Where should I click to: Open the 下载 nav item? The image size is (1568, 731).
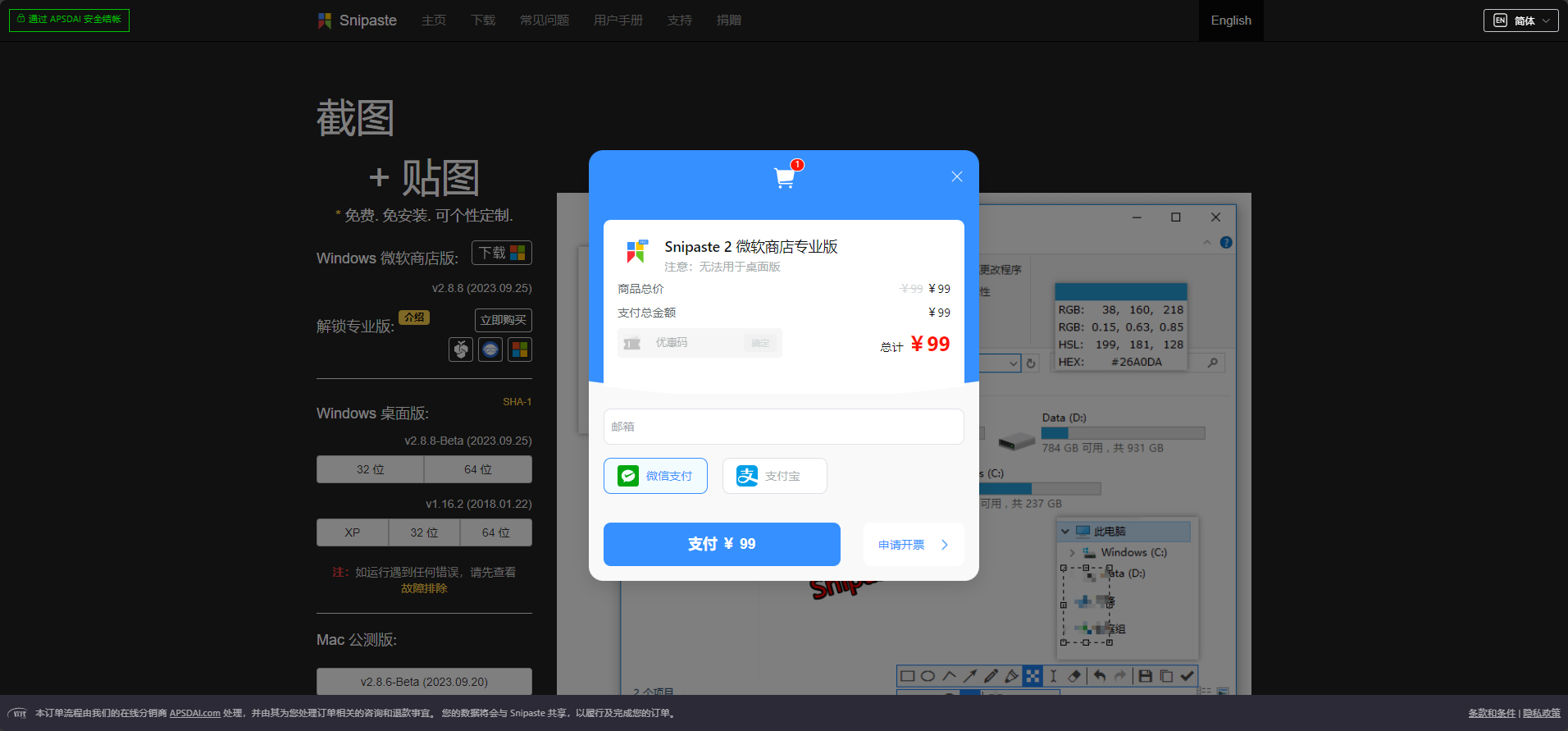pos(483,21)
